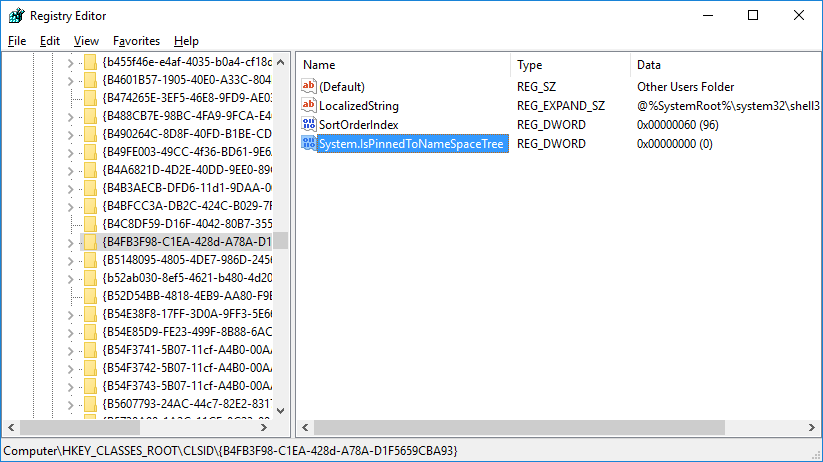The height and width of the screenshot is (462, 823).
Task: Click the SortOrderIndex DWORD icon
Action: click(309, 124)
